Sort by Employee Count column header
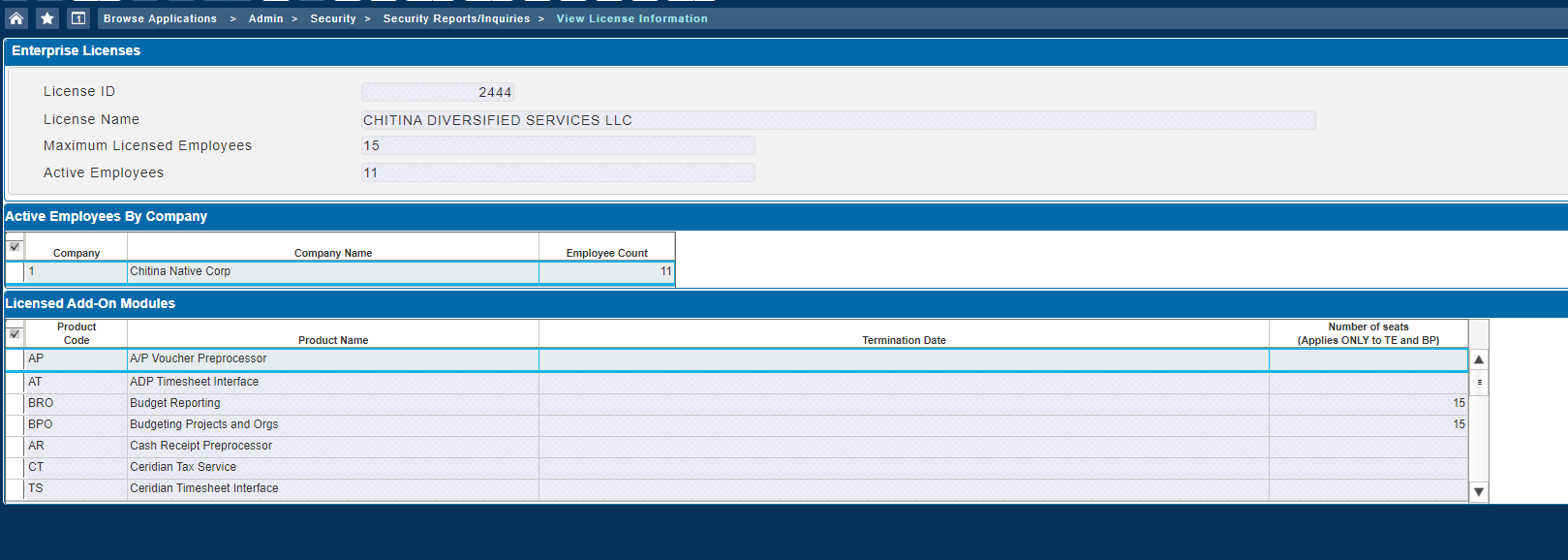1568x560 pixels. pyautogui.click(x=606, y=253)
